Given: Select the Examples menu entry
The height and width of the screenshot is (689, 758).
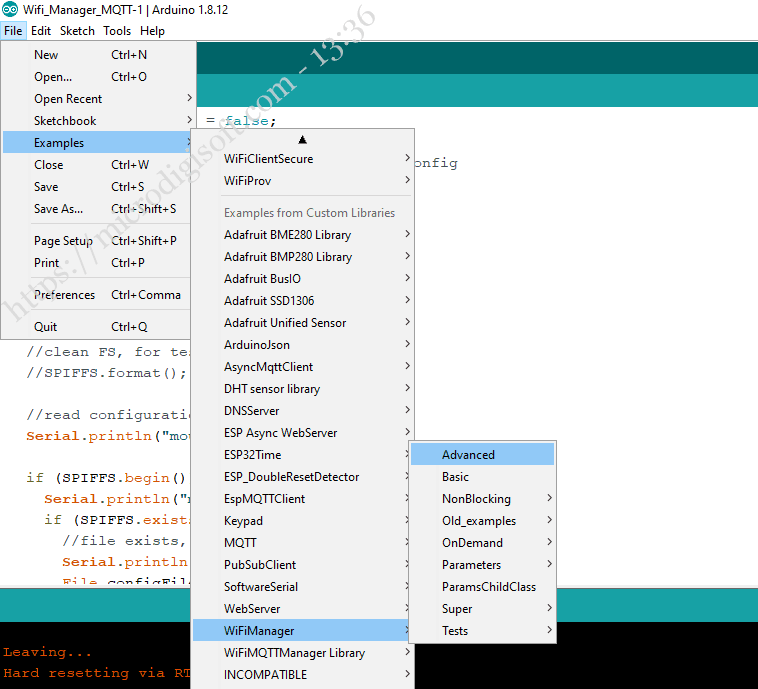Looking at the screenshot, I should point(97,143).
